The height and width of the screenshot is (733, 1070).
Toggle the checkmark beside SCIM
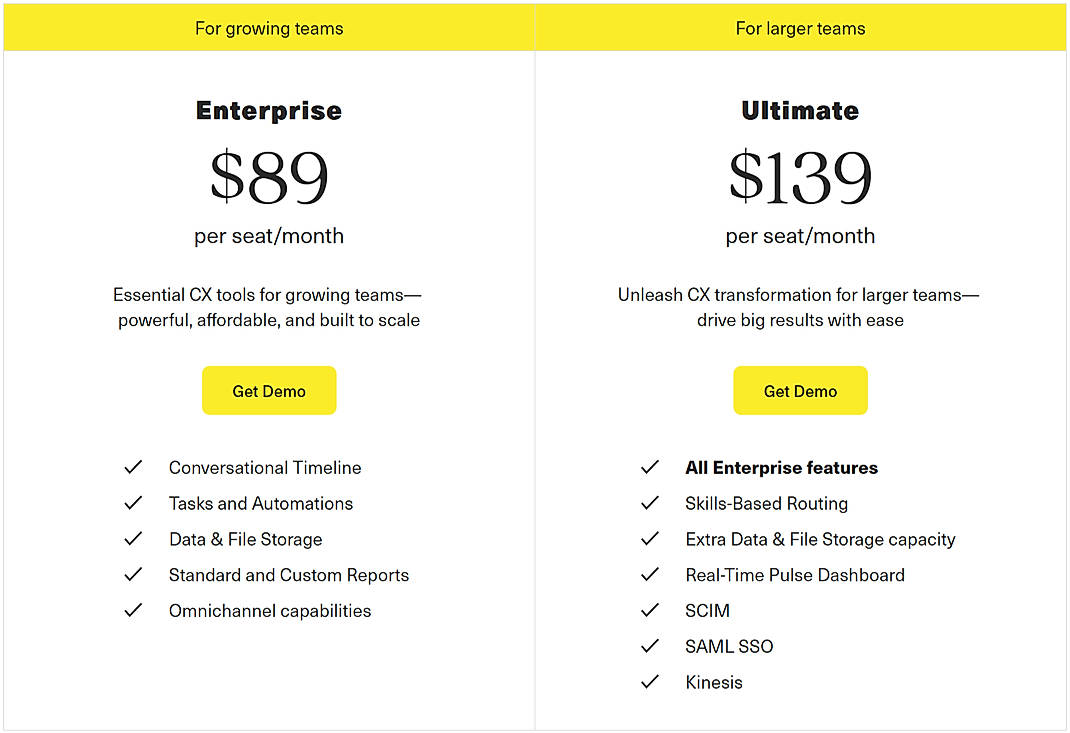[x=650, y=610]
